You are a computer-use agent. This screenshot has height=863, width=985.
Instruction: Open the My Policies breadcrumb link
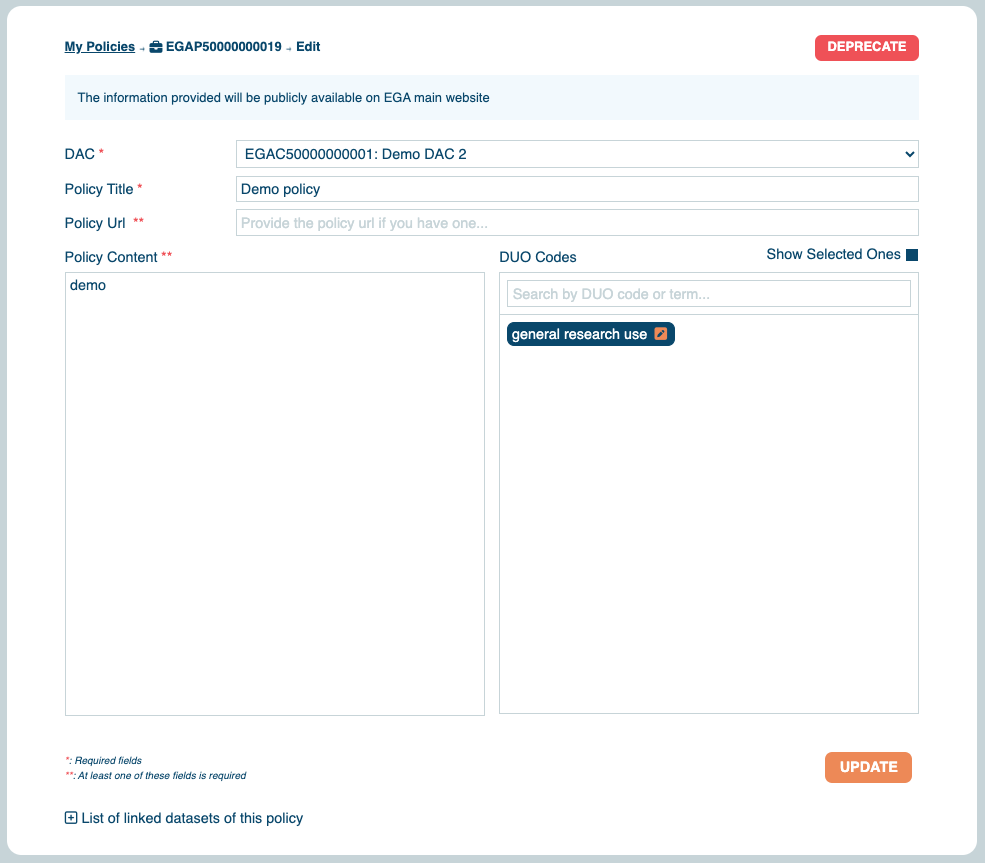pos(99,47)
